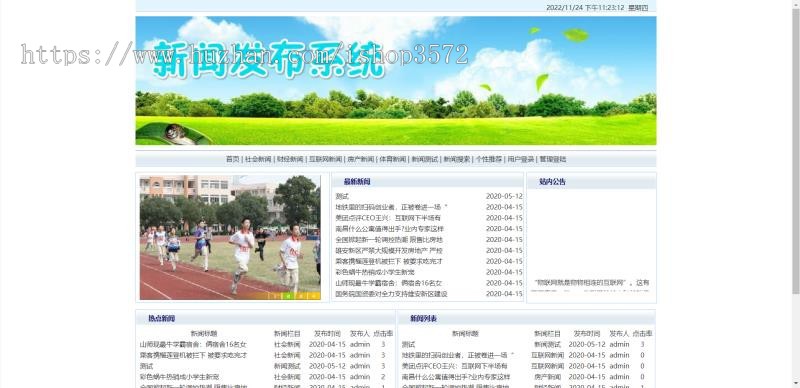Viewport: 800px width, 388px height.
Task: Open 山师现最牛学霸宿舍 in 热点新闻 table
Action: 193,345
